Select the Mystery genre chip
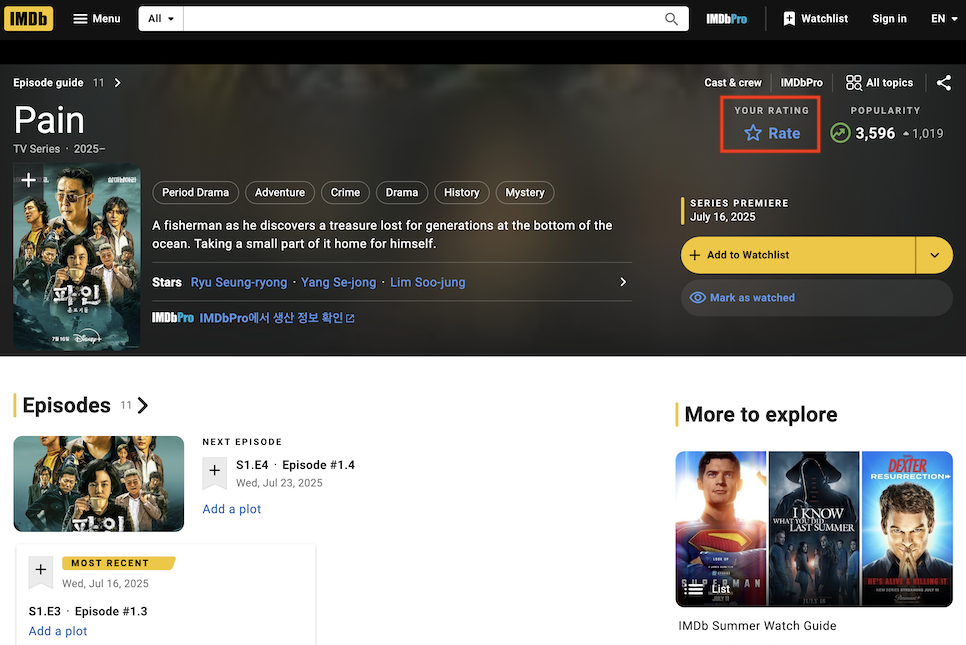The height and width of the screenshot is (645, 966). pos(525,193)
